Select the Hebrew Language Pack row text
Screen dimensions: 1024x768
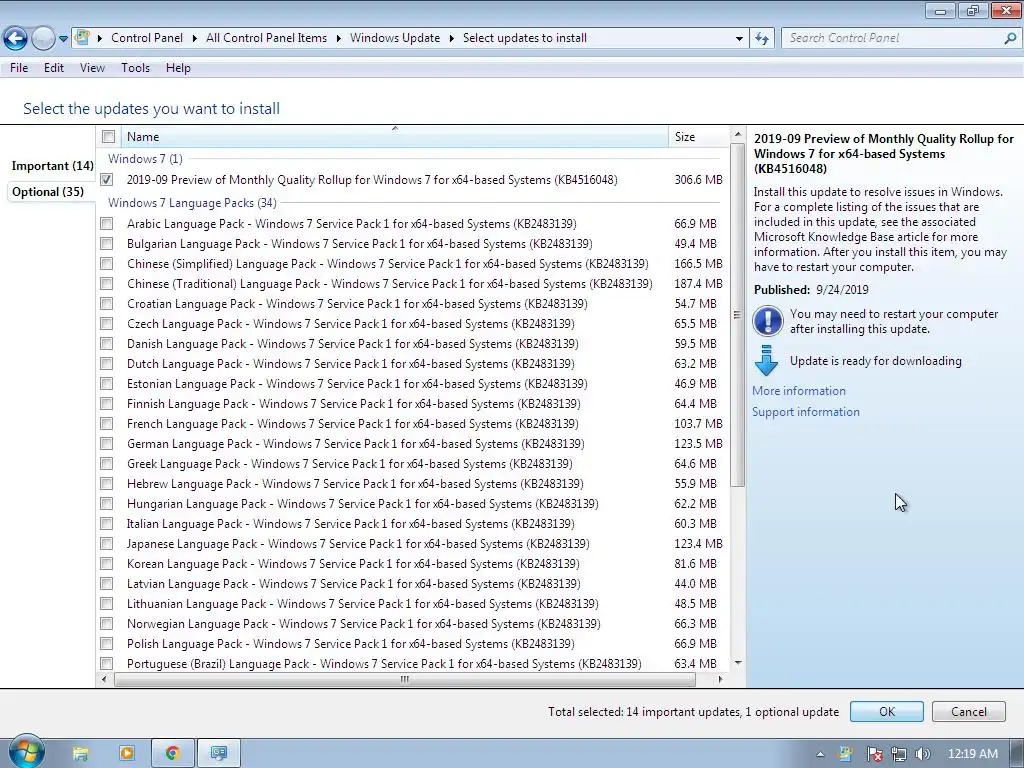[355, 484]
